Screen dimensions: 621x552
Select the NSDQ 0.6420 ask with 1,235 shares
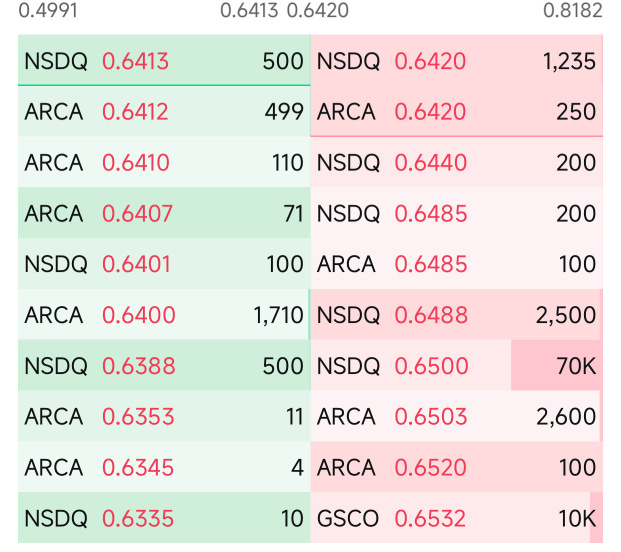(x=457, y=60)
